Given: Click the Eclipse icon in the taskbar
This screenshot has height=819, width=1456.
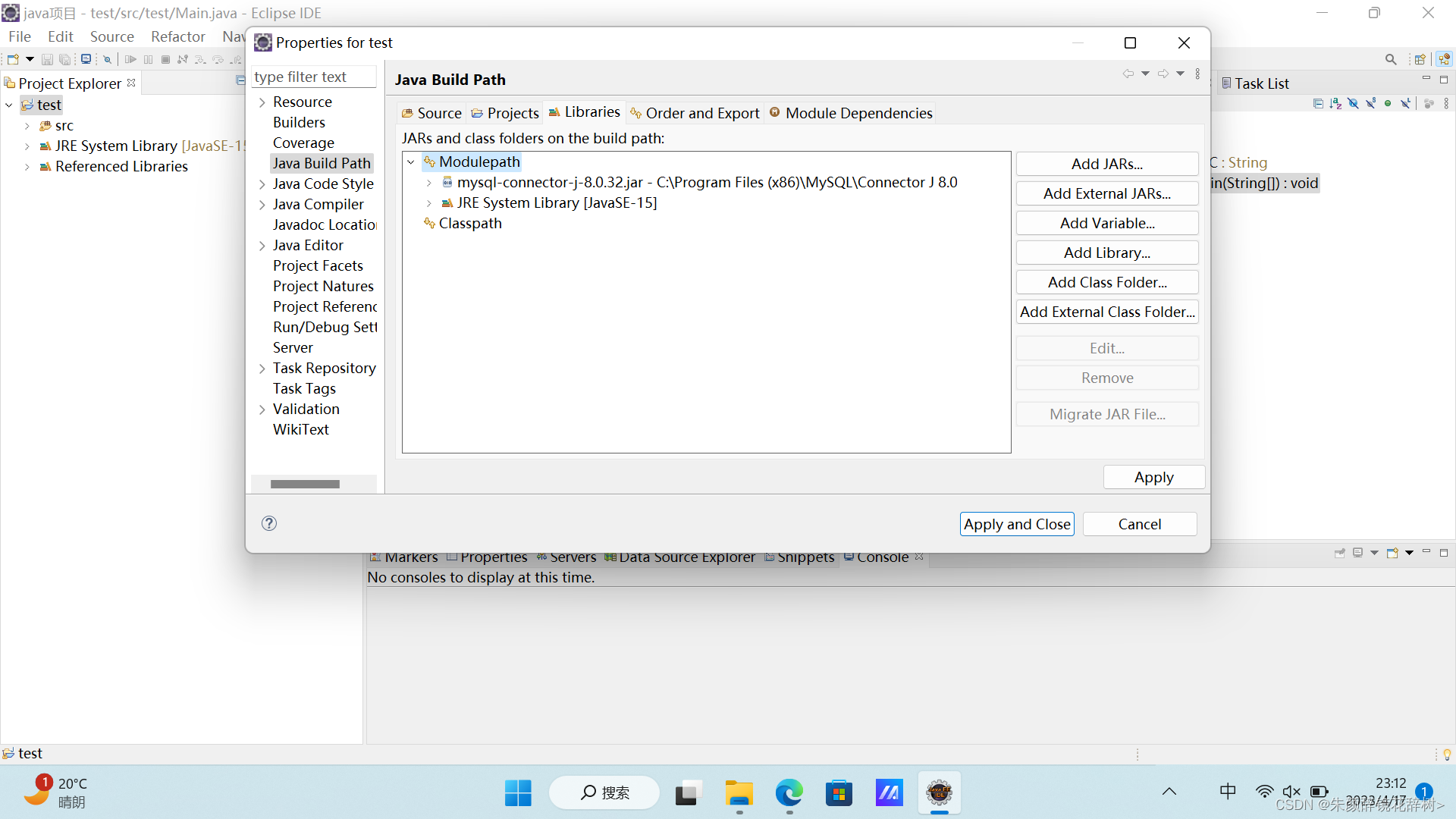Looking at the screenshot, I should coord(939,793).
